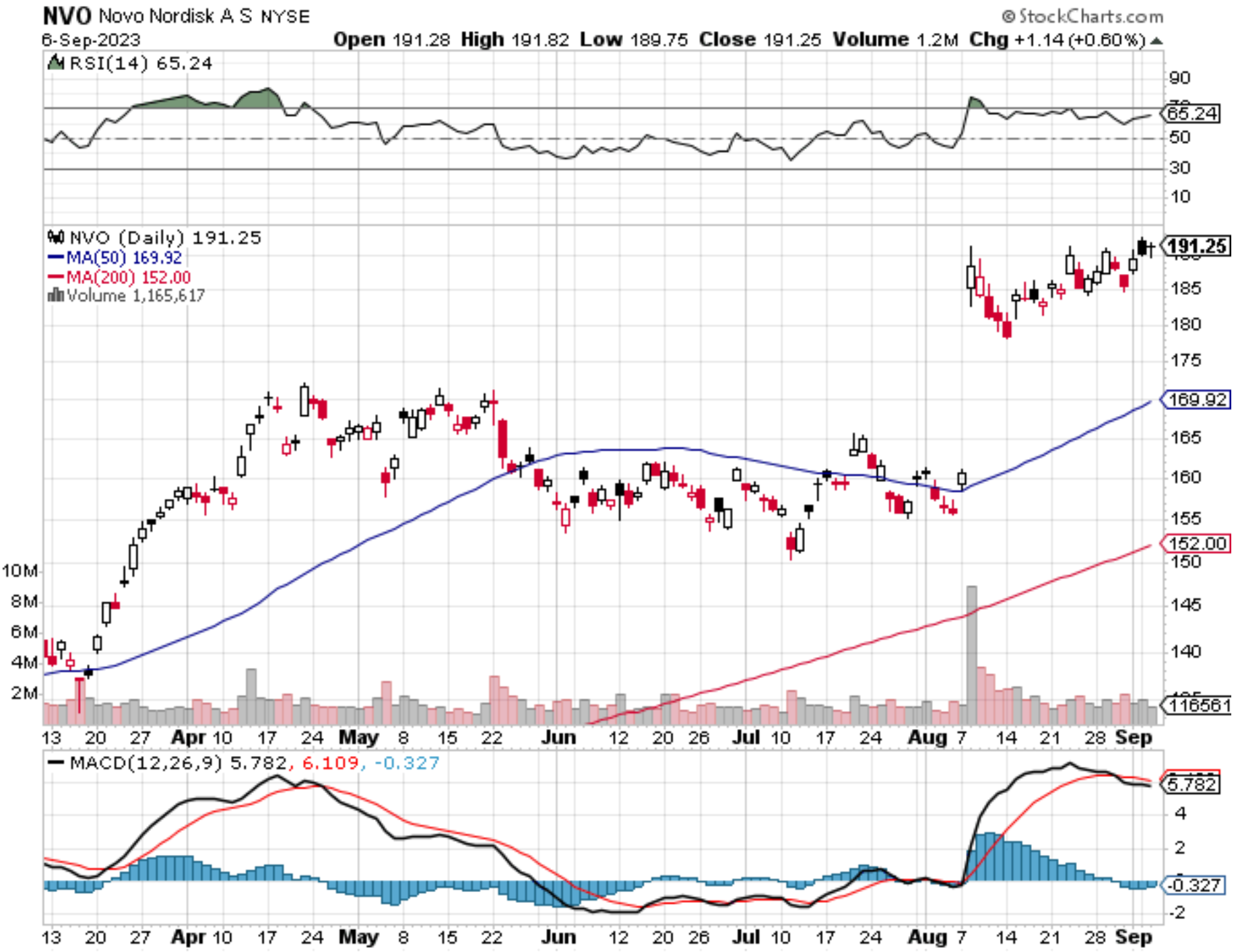Viewport: 1238px width, 952px height.
Task: Click the "Novo Nordisk A S" company name
Action: 175,16
